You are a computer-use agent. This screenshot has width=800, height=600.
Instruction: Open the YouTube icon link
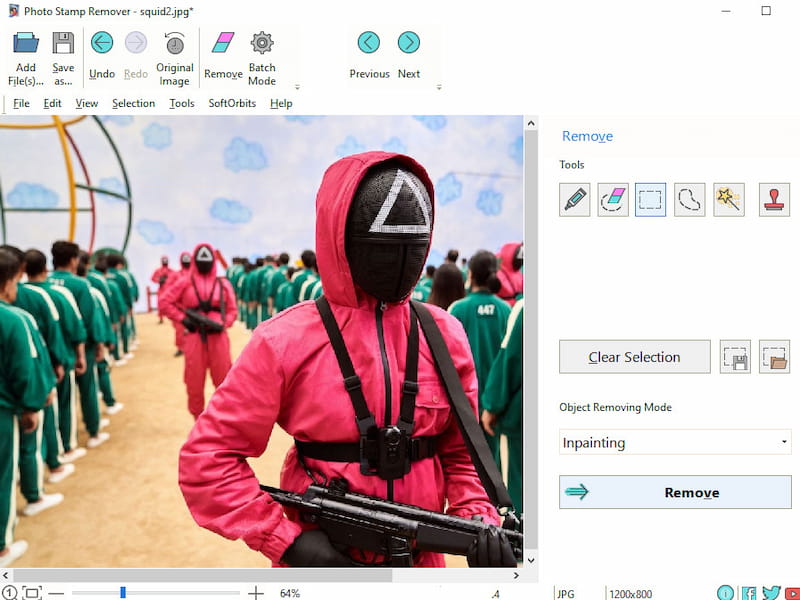793,593
